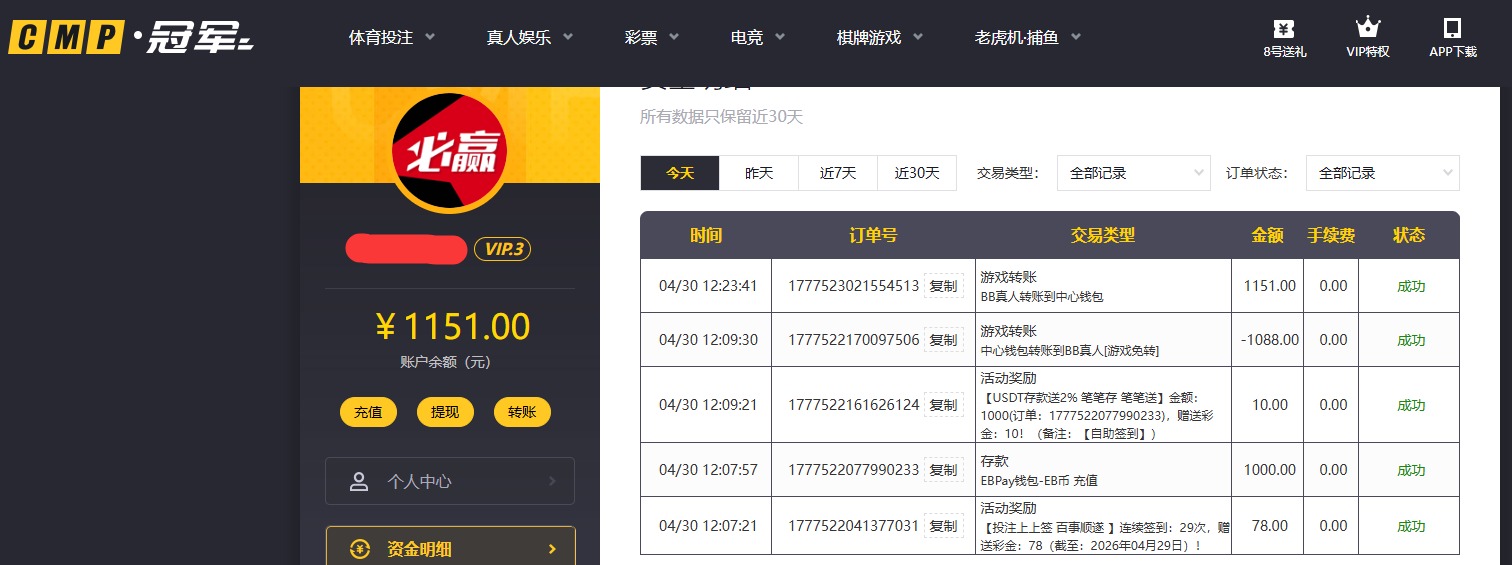Select the 今天 date tab

click(680, 173)
